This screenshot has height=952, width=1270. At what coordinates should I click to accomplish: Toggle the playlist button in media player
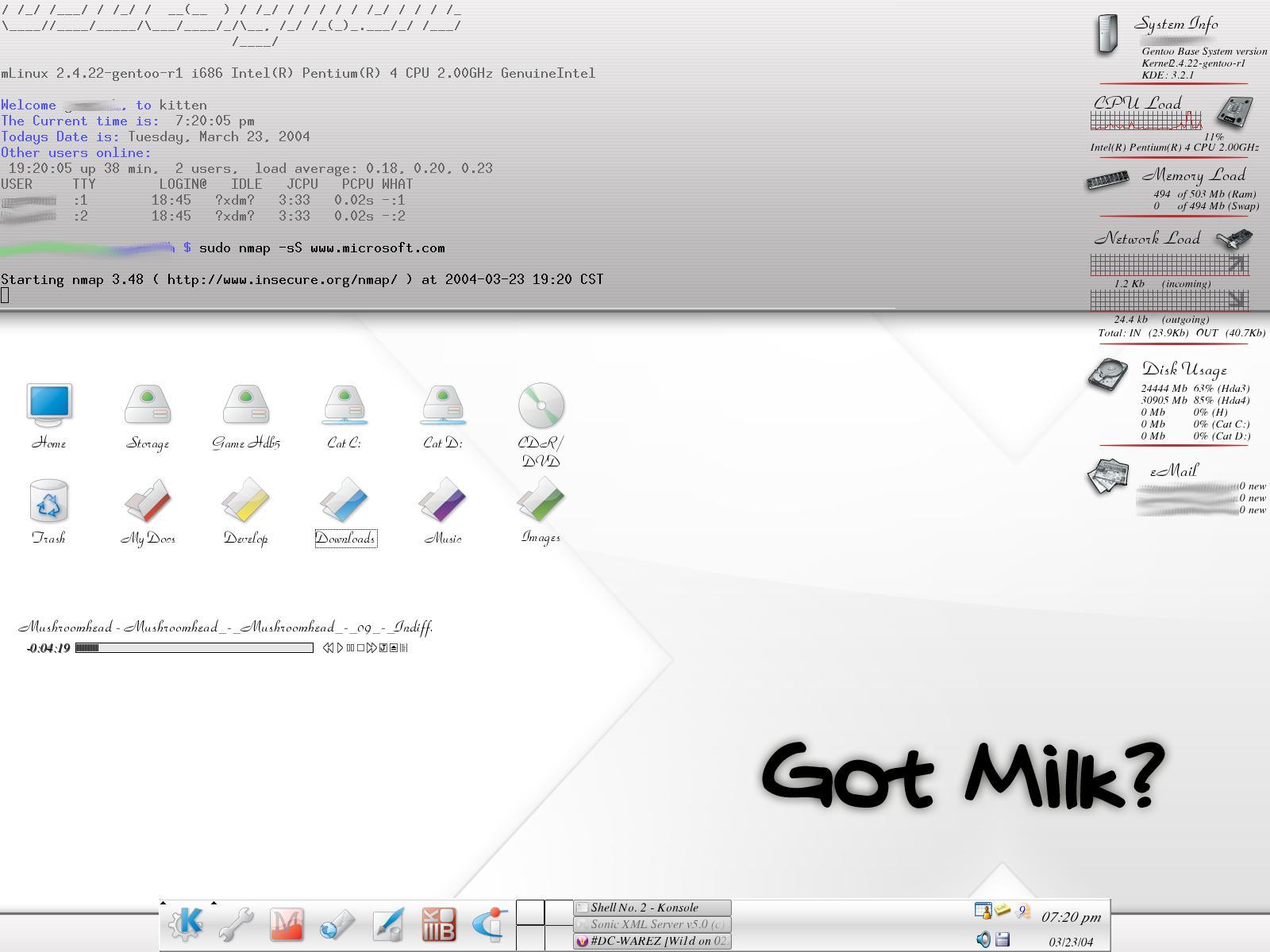pos(403,647)
